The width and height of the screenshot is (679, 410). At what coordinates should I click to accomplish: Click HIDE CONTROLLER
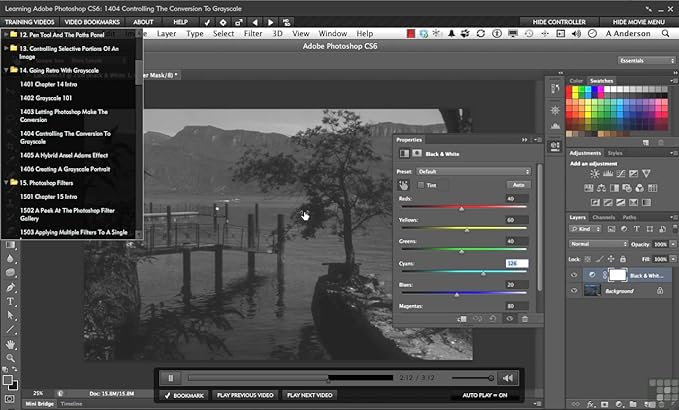pos(559,22)
